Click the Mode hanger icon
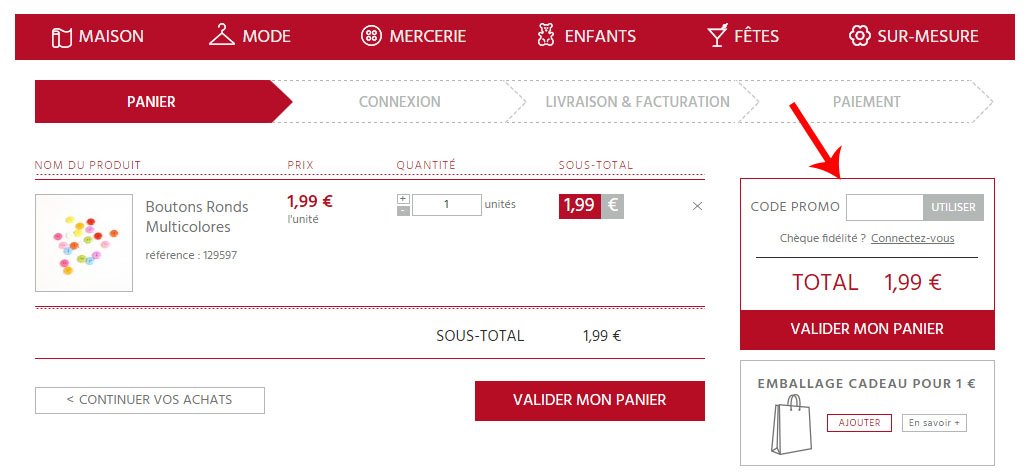This screenshot has width=1028, height=472. pos(222,35)
